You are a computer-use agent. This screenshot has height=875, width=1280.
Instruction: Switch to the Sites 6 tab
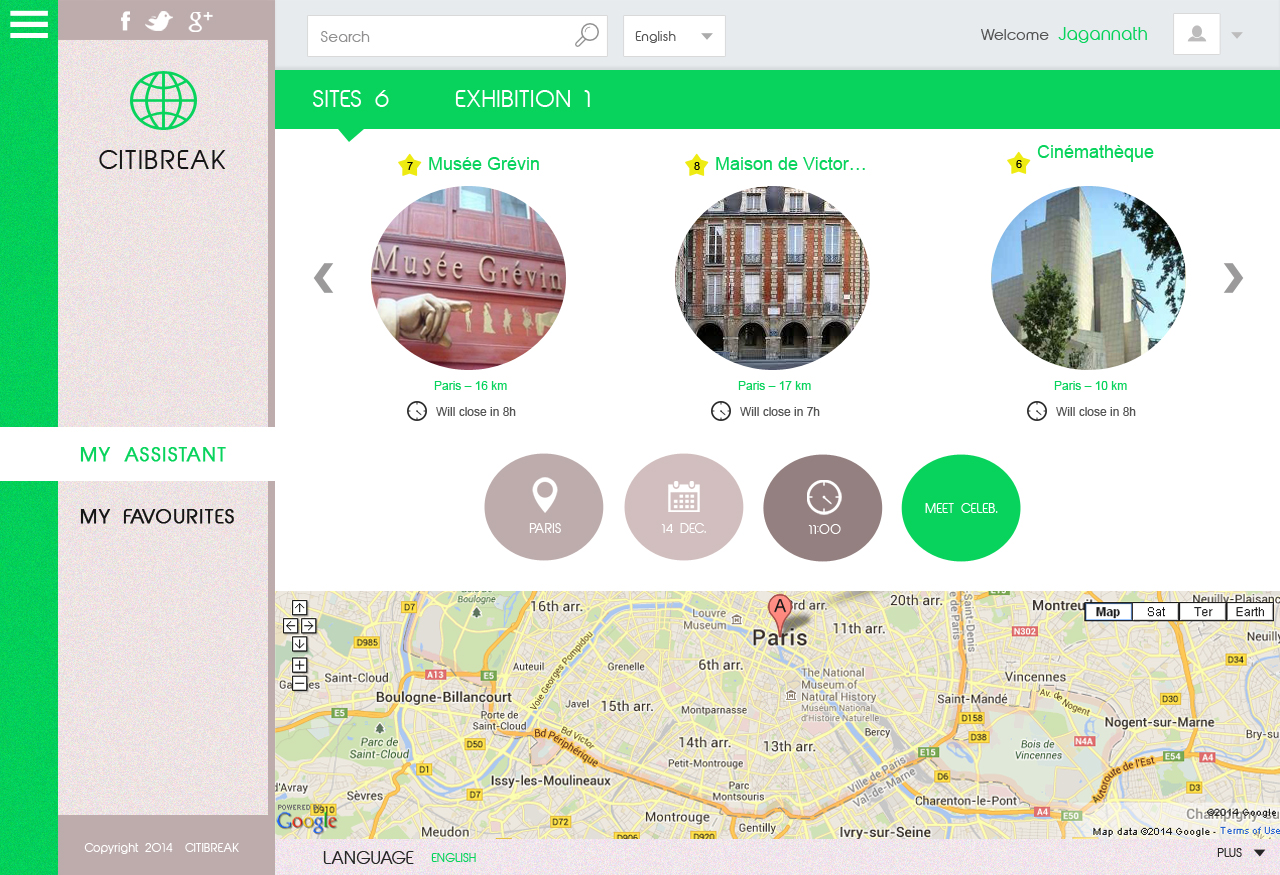(x=350, y=99)
